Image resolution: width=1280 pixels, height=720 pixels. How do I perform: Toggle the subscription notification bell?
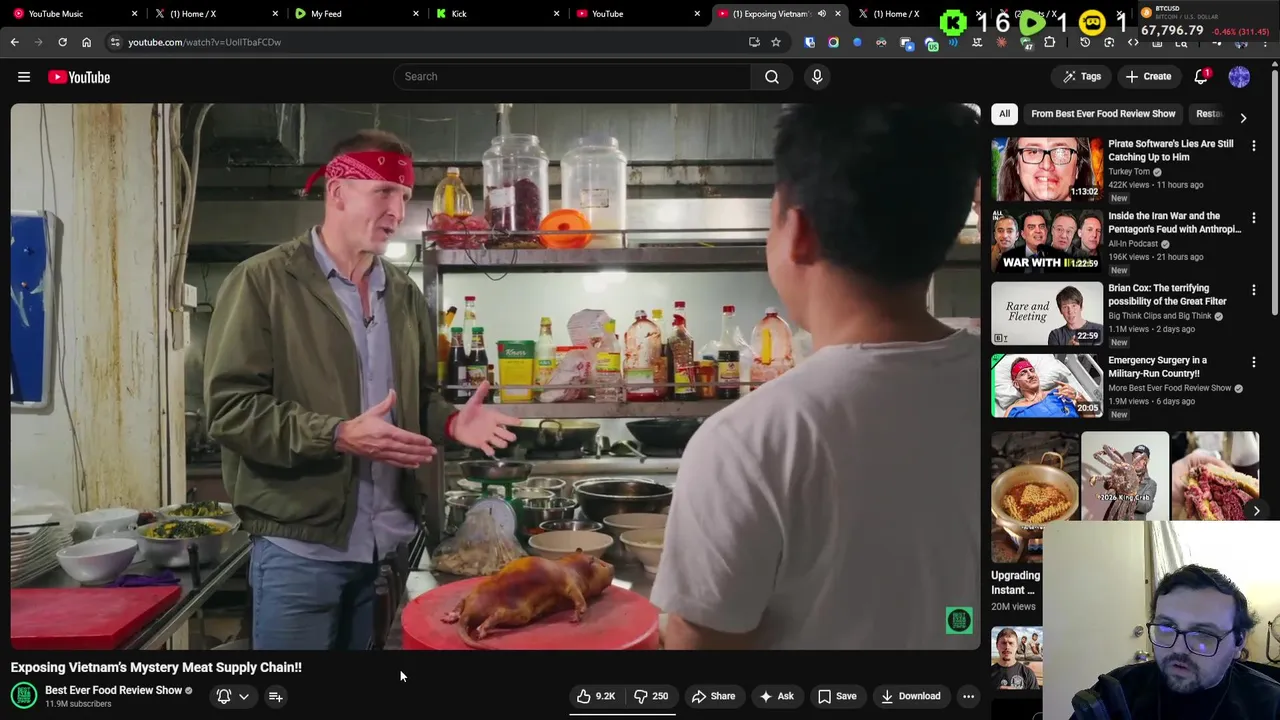tap(232, 696)
